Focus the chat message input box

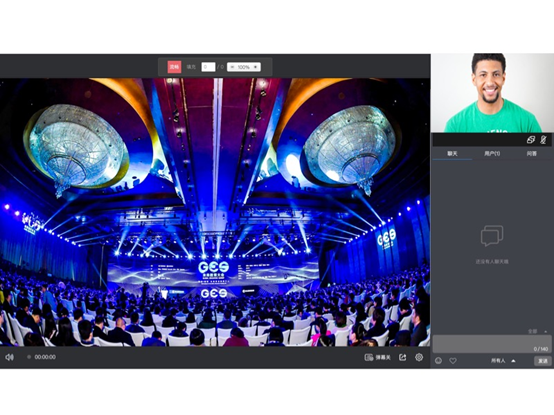[x=492, y=344]
